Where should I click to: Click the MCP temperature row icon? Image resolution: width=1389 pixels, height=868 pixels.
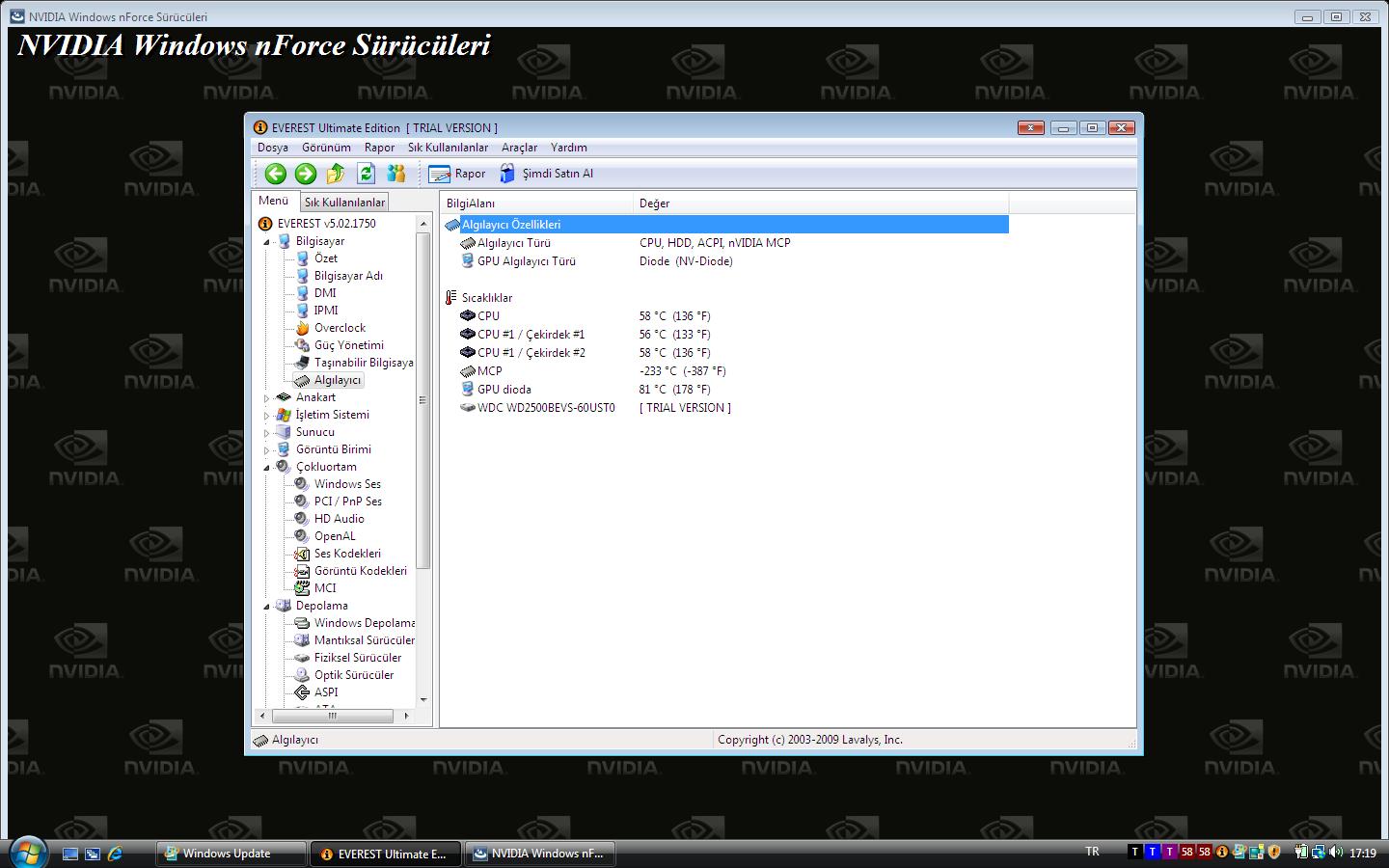pos(468,371)
